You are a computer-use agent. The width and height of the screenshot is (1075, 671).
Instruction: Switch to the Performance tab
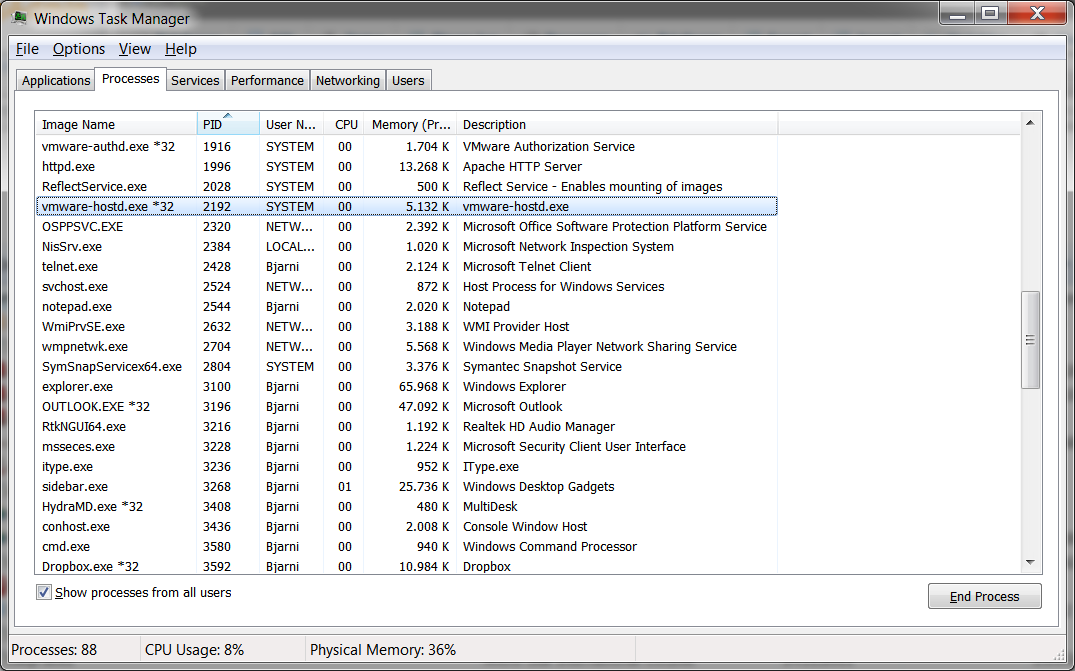coord(267,80)
